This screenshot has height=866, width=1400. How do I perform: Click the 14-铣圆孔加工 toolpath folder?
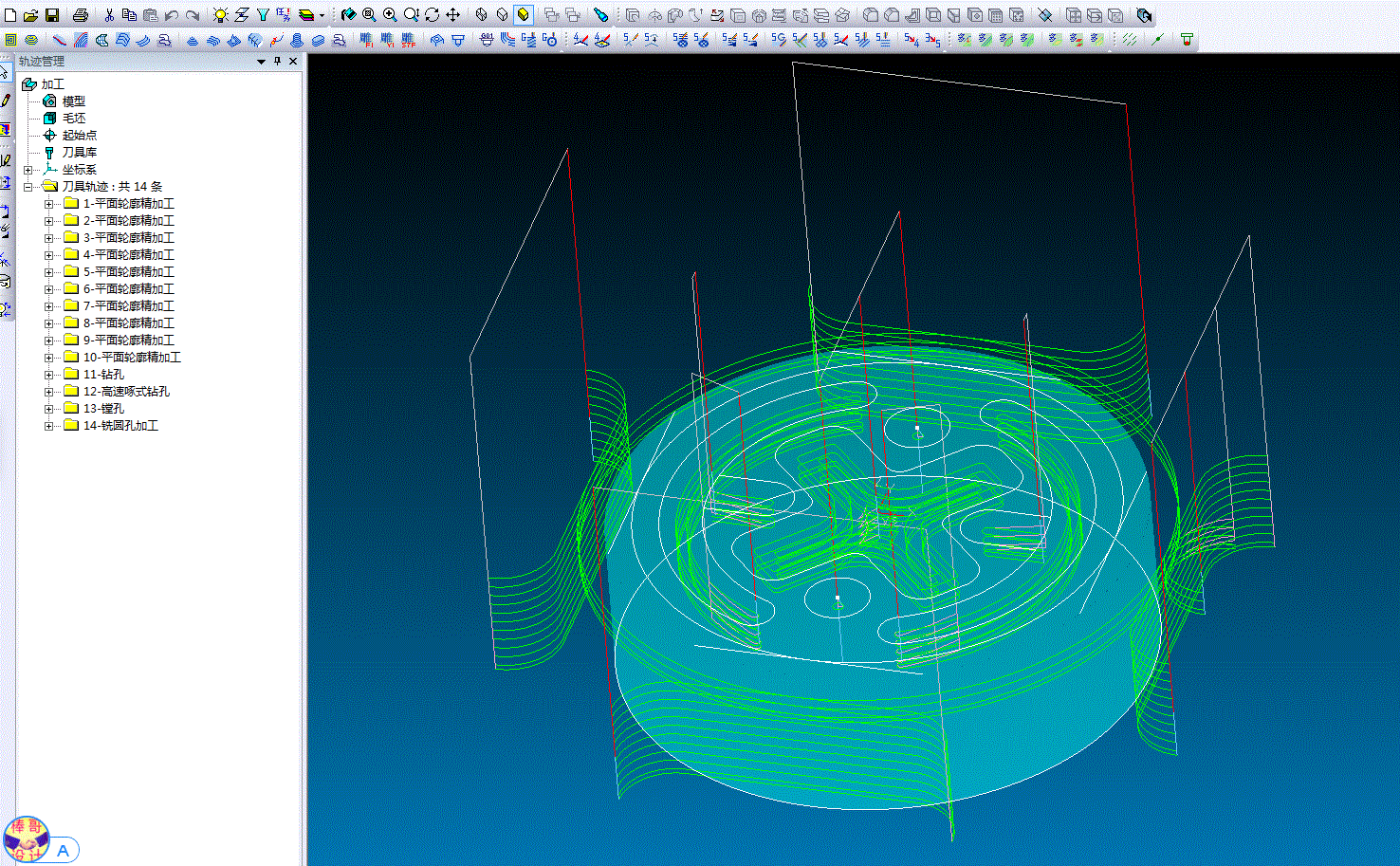click(x=120, y=426)
